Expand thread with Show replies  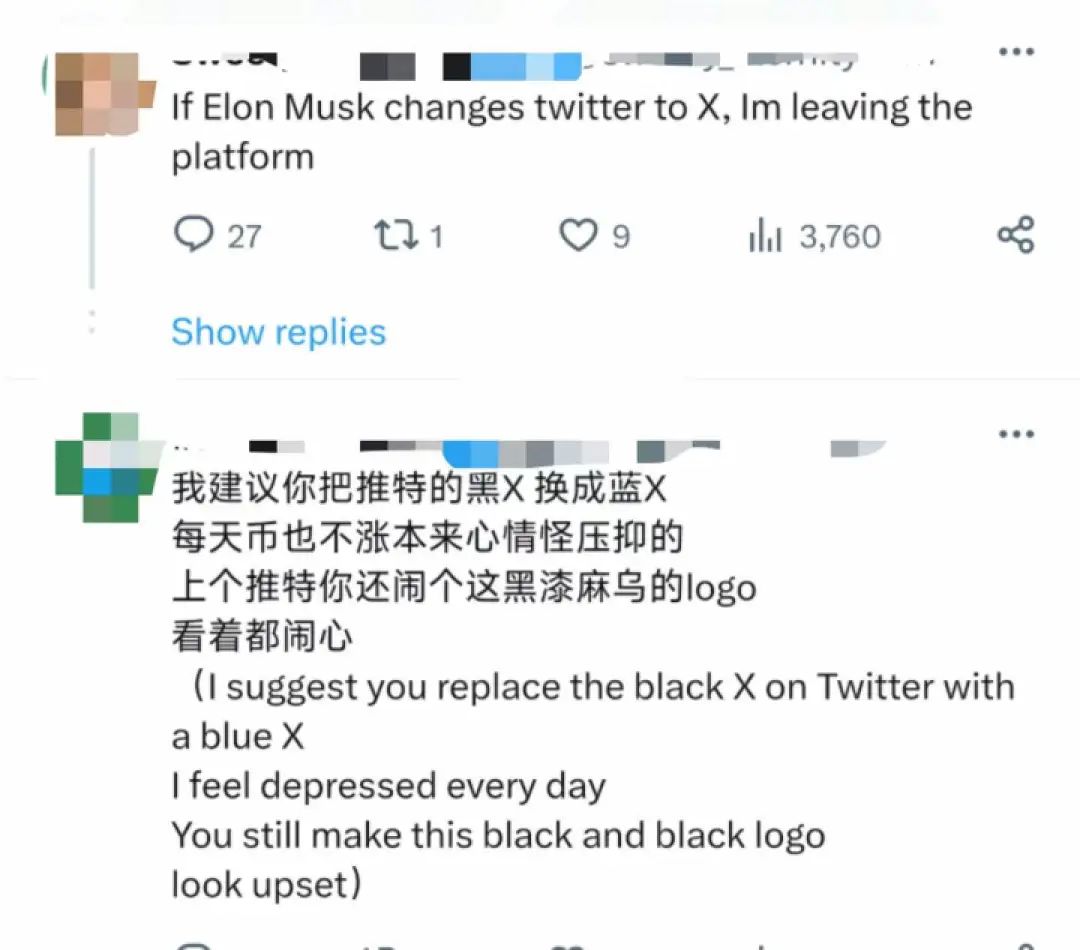pyautogui.click(x=278, y=332)
